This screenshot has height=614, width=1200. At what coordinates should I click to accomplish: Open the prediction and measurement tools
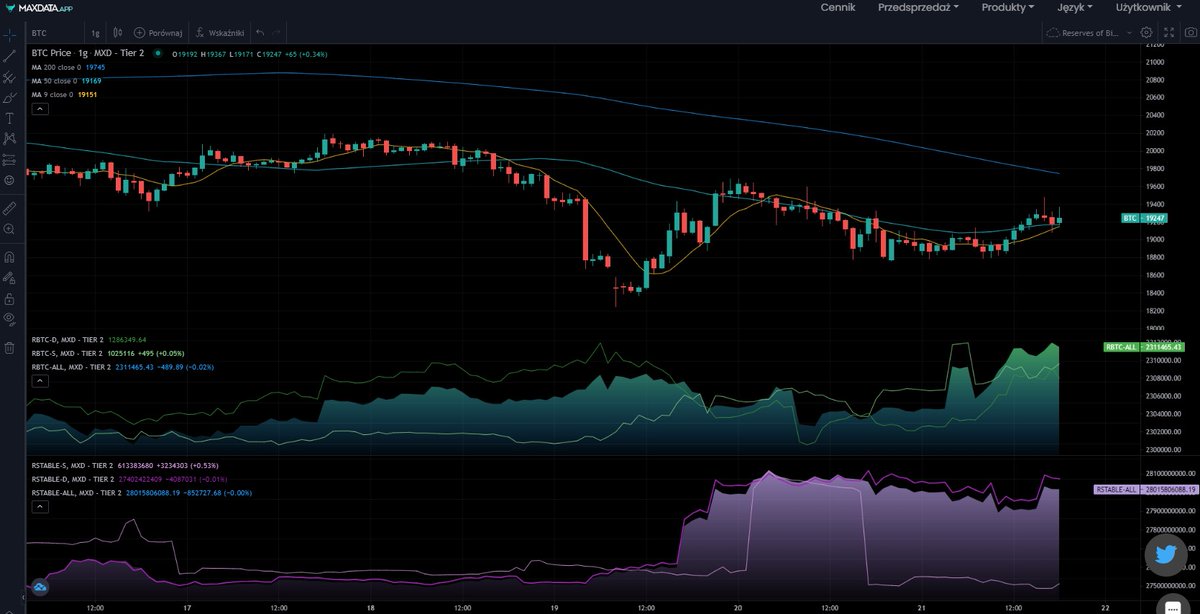(x=9, y=159)
